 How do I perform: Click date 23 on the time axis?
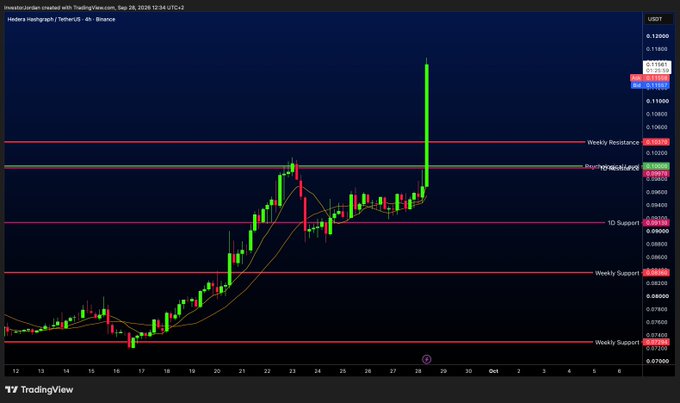pos(292,371)
